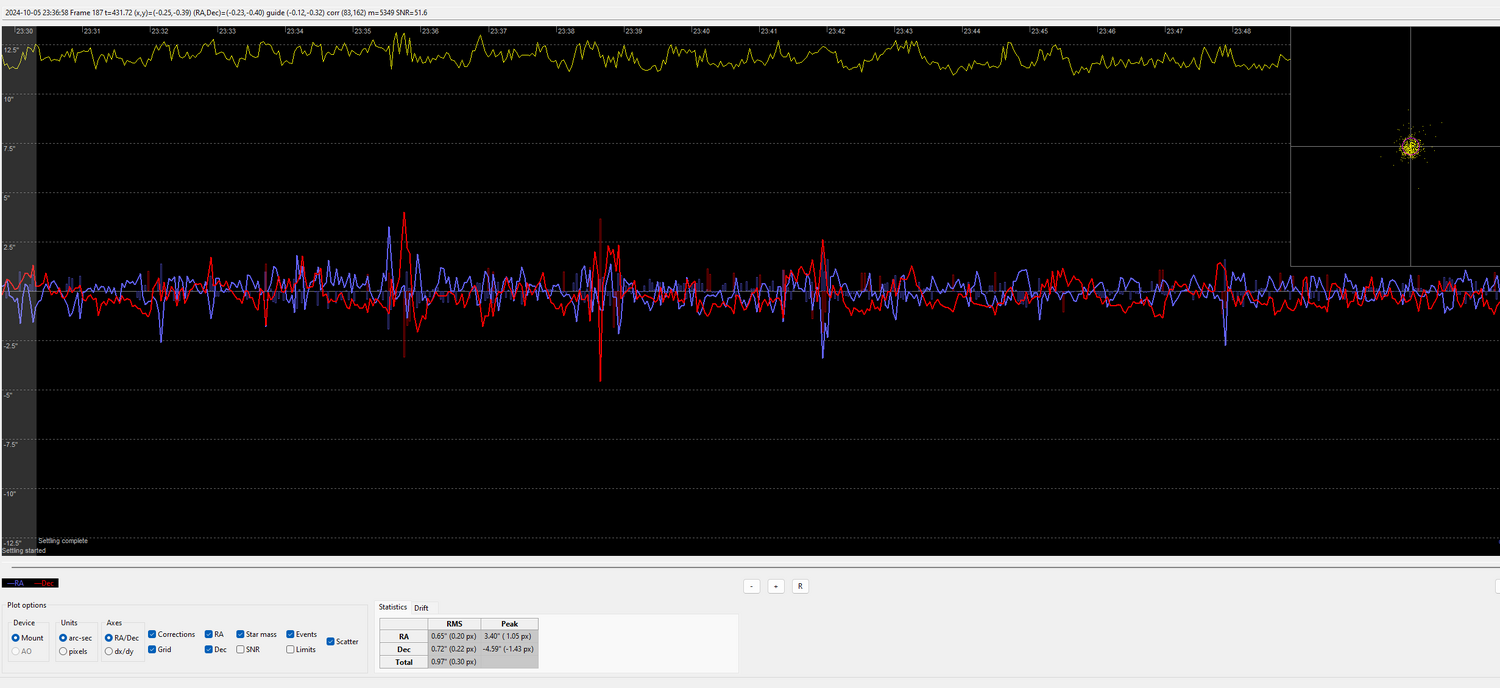Select the Total row header
1500x688 pixels.
pyautogui.click(x=403, y=662)
